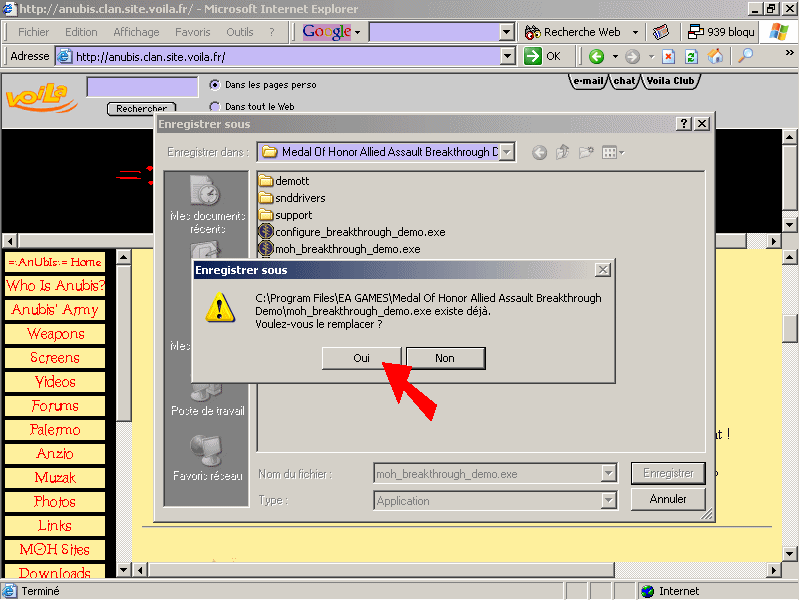Open the Who Is Anubis? link
Screen dimensions: 800x600
(x=55, y=286)
